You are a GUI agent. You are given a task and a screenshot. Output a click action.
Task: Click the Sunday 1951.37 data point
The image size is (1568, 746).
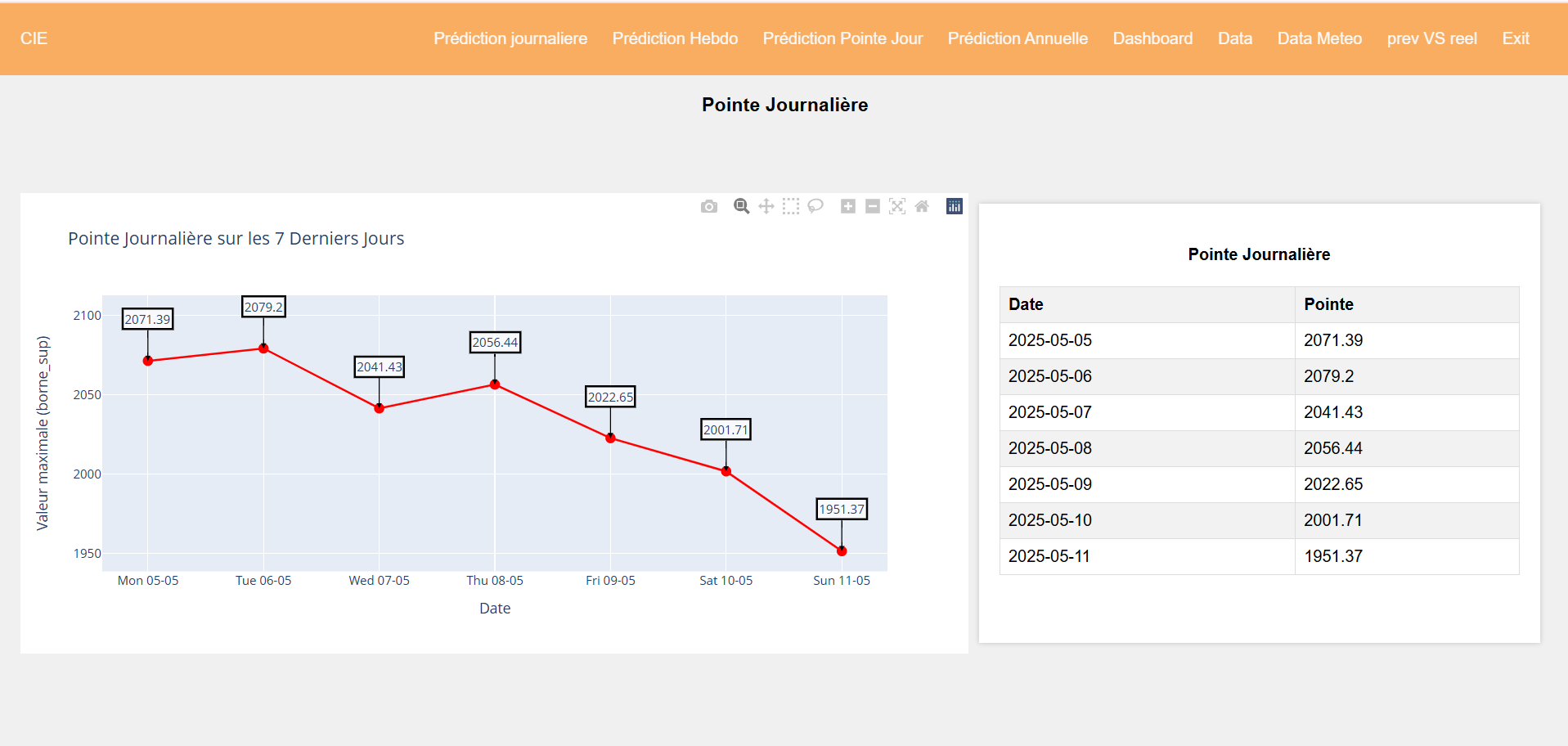tap(842, 551)
